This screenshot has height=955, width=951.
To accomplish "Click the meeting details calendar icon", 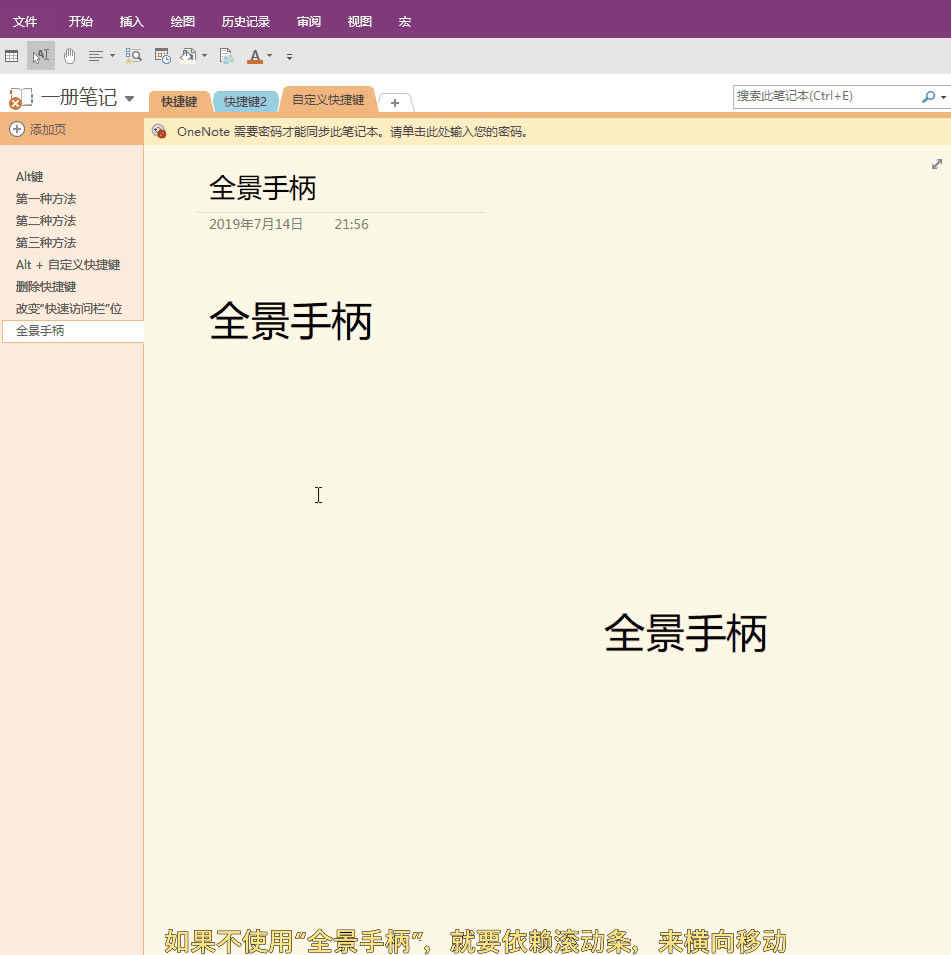I will click(x=161, y=56).
